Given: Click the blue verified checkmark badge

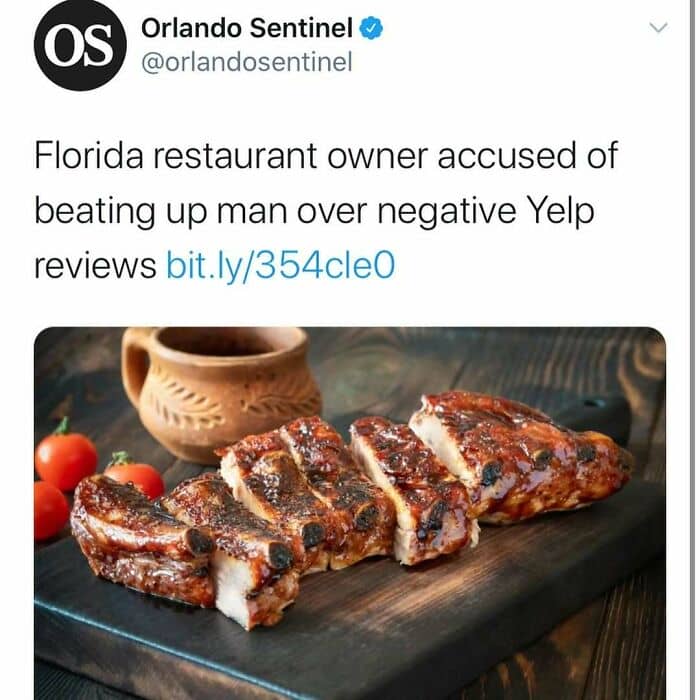Looking at the screenshot, I should pyautogui.click(x=370, y=29).
